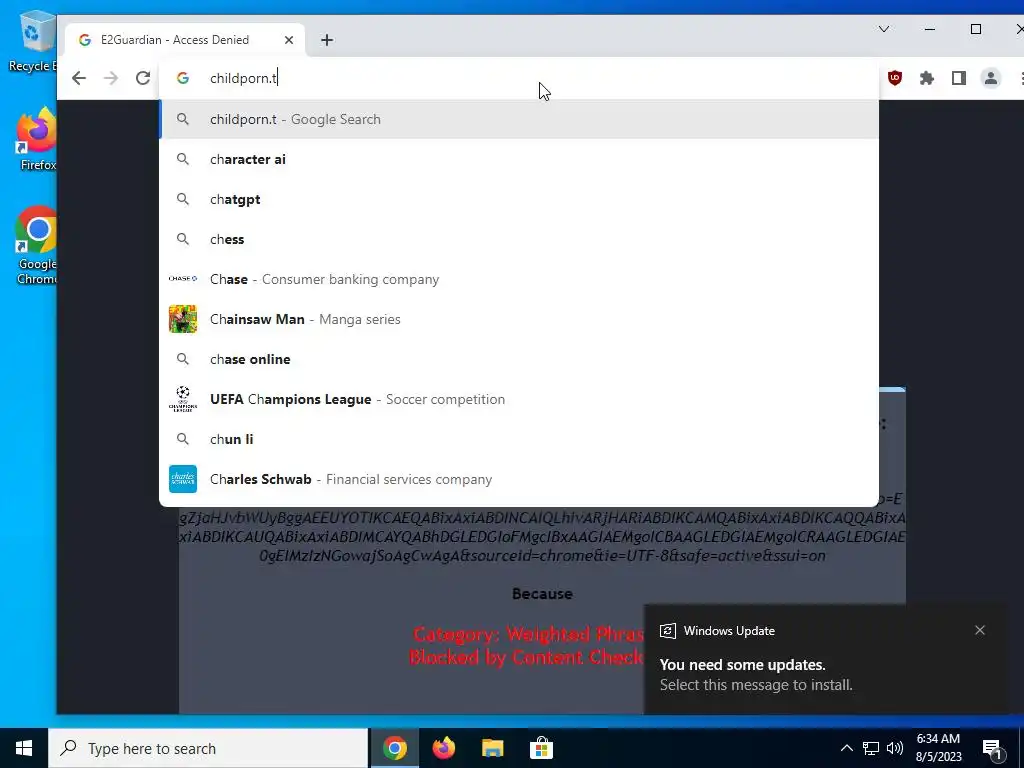
Task: Pick the "chatgpt" search suggestion
Action: (519, 199)
